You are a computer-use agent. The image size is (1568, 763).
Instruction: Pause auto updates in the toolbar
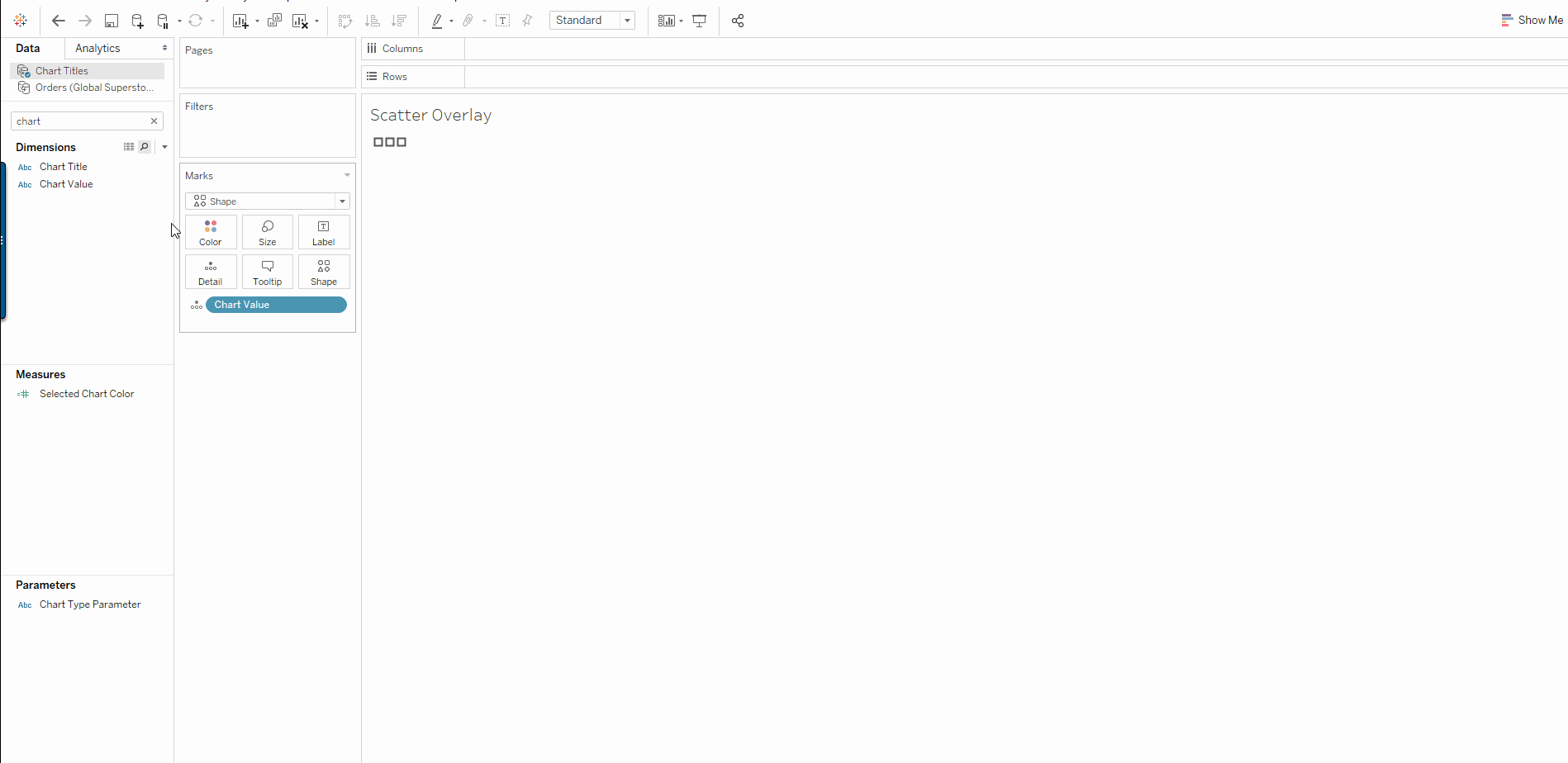(x=163, y=21)
